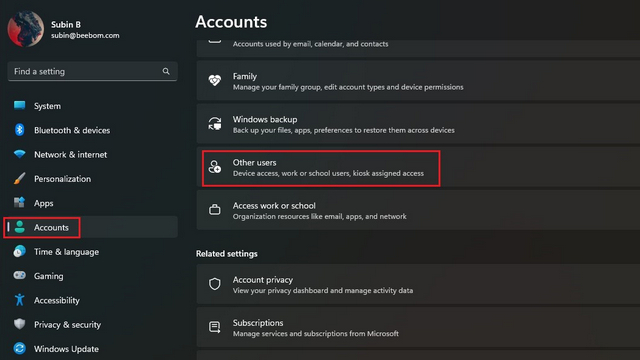Open the Windows backup card

click(418, 124)
